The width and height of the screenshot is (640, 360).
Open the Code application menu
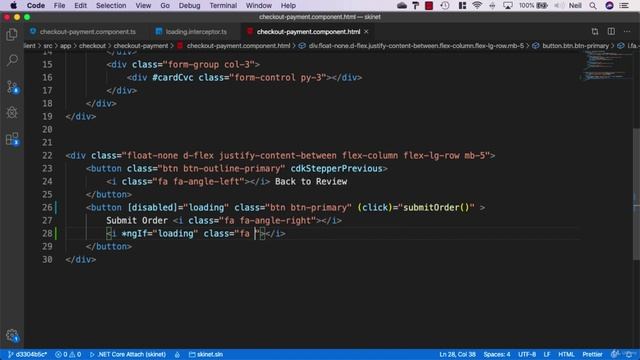pyautogui.click(x=36, y=5)
